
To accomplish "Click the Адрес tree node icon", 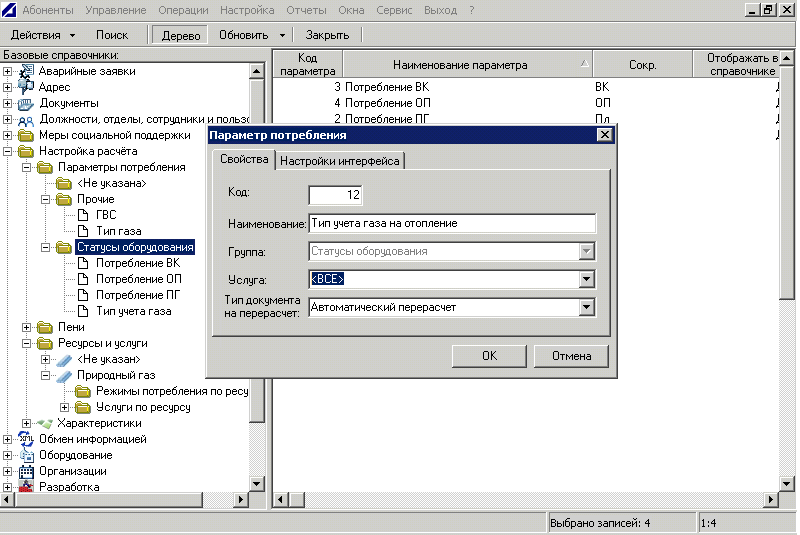I will 27,88.
